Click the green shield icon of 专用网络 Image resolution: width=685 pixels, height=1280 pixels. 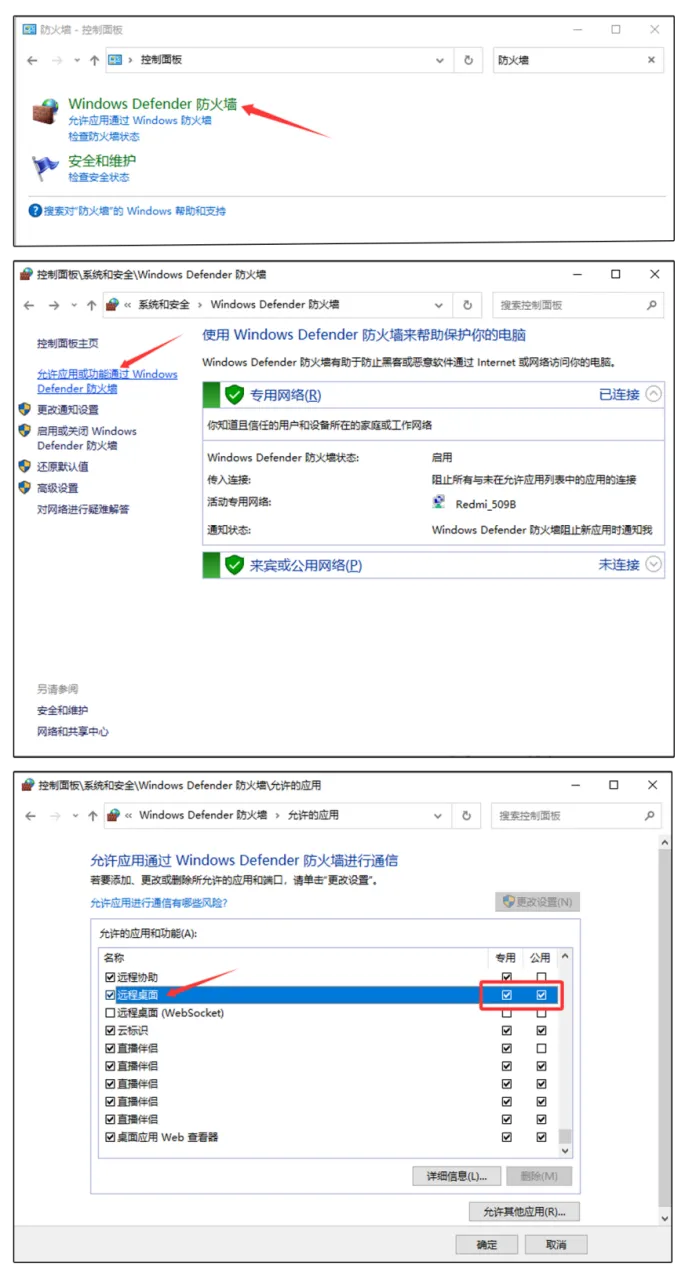234,395
